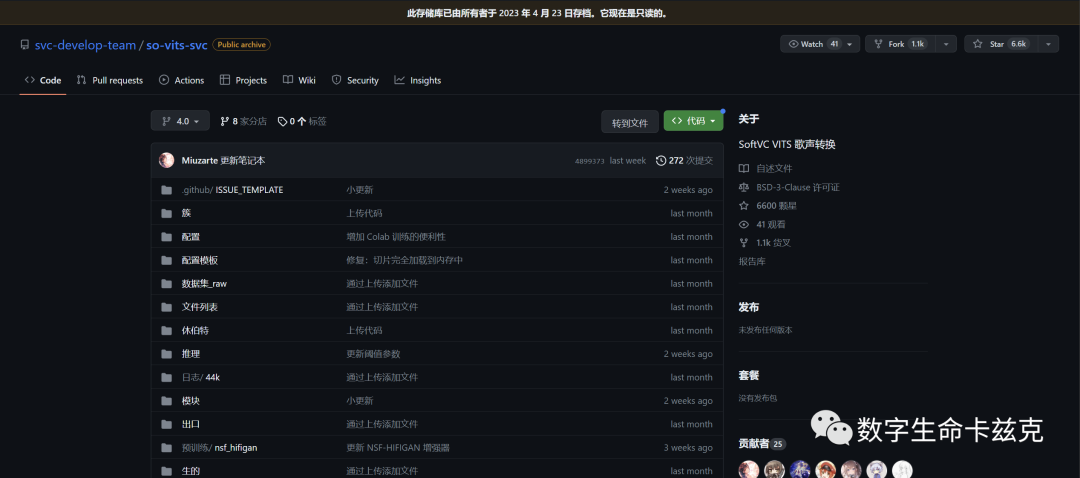Switch to the Code tab
This screenshot has height=478, width=1080.
coord(43,81)
